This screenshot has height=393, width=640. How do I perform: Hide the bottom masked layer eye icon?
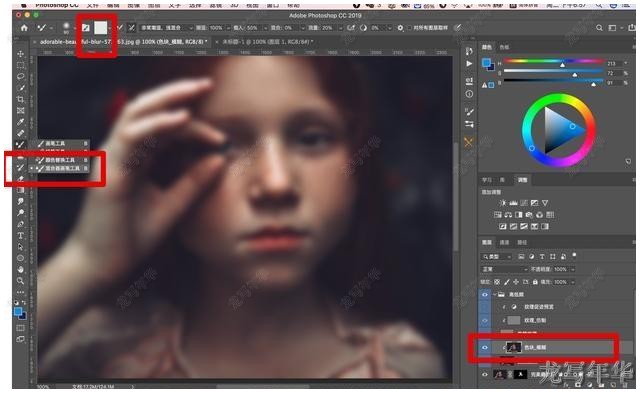click(485, 374)
